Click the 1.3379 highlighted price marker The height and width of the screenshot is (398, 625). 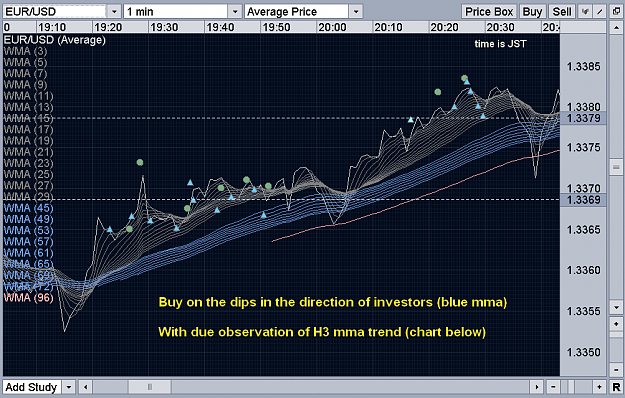click(x=583, y=118)
